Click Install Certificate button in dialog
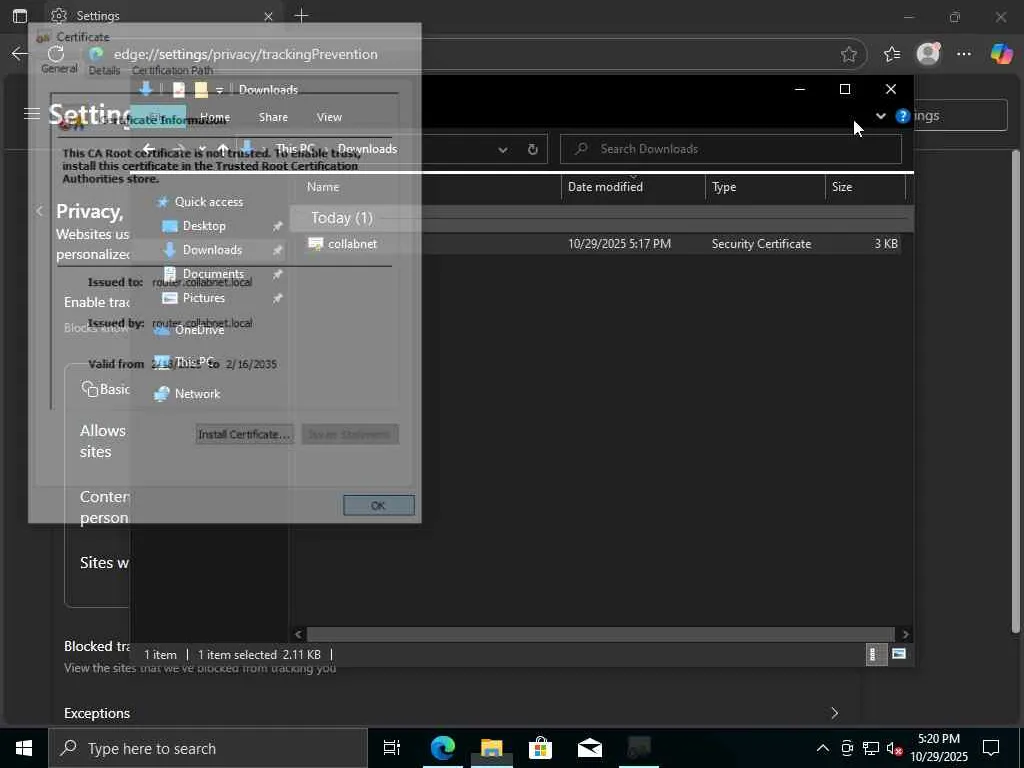 point(244,434)
